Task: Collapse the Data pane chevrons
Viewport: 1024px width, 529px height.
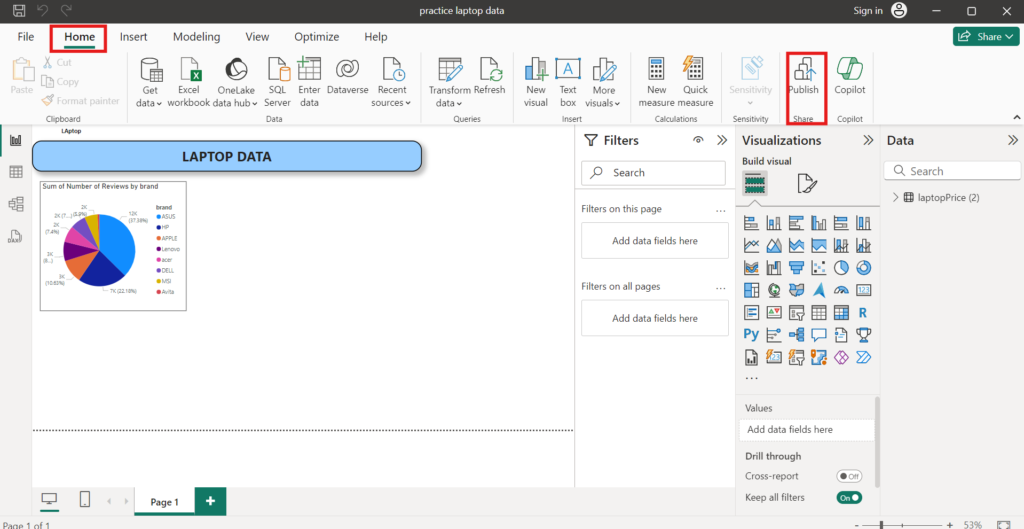Action: point(1013,140)
